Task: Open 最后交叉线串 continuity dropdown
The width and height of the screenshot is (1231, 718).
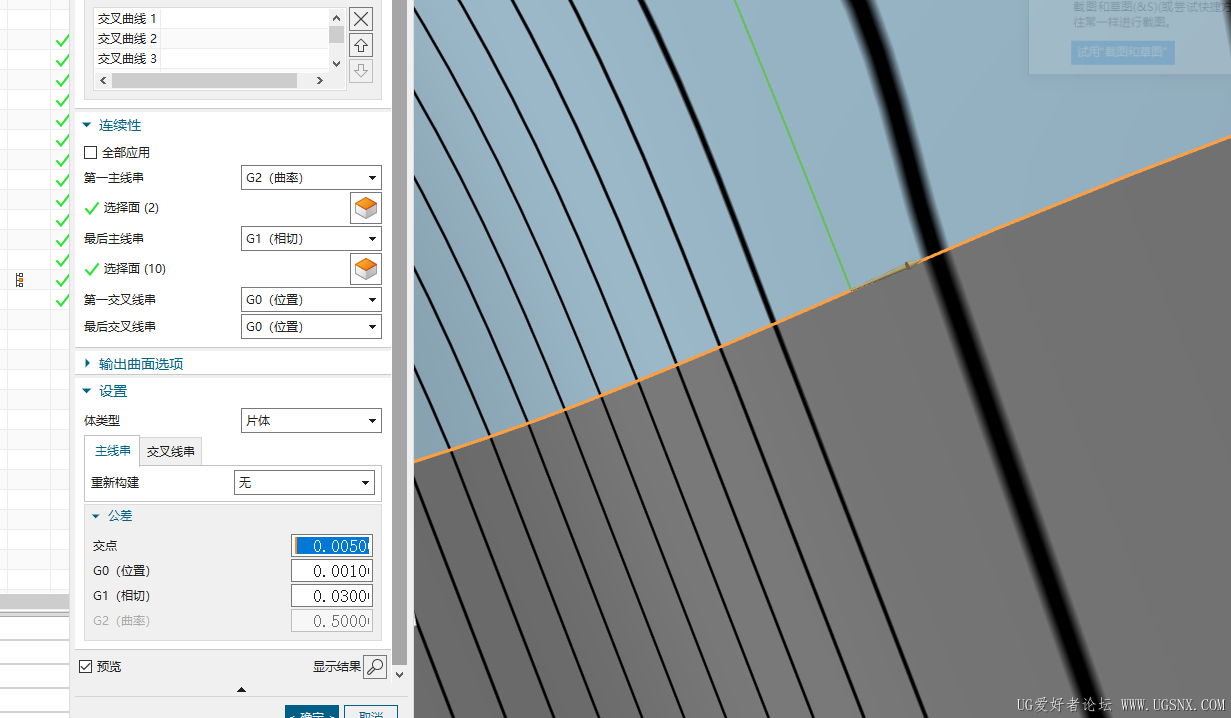Action: [x=311, y=326]
